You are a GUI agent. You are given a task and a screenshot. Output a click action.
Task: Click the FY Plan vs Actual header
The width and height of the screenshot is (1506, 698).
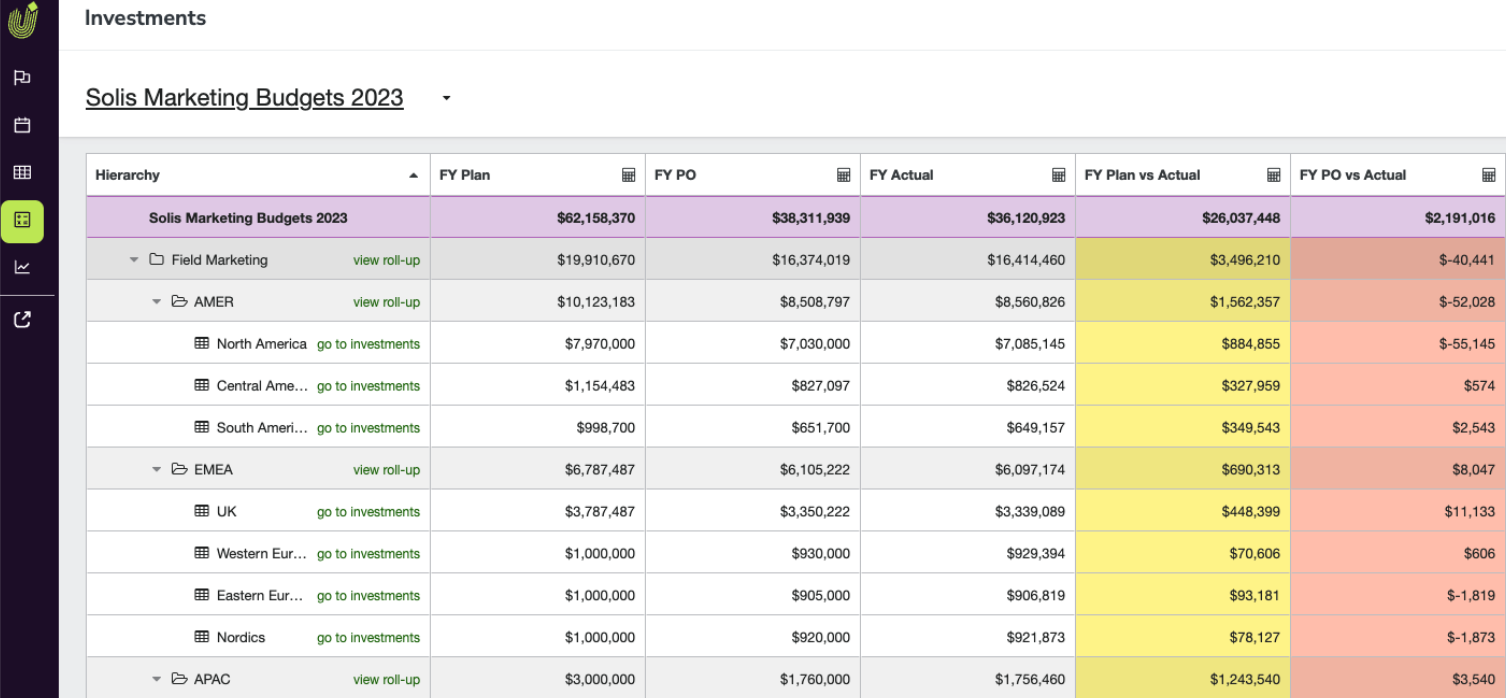click(1183, 175)
